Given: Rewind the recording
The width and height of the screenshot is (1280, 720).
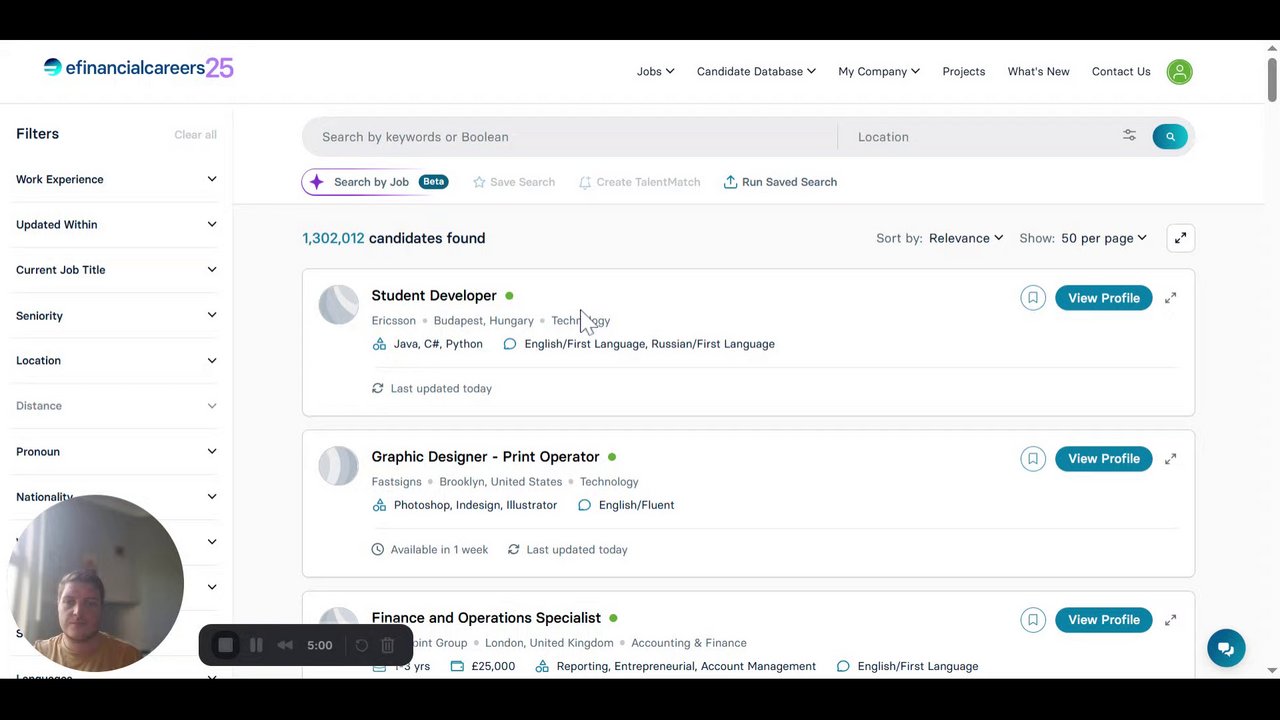Looking at the screenshot, I should (285, 646).
